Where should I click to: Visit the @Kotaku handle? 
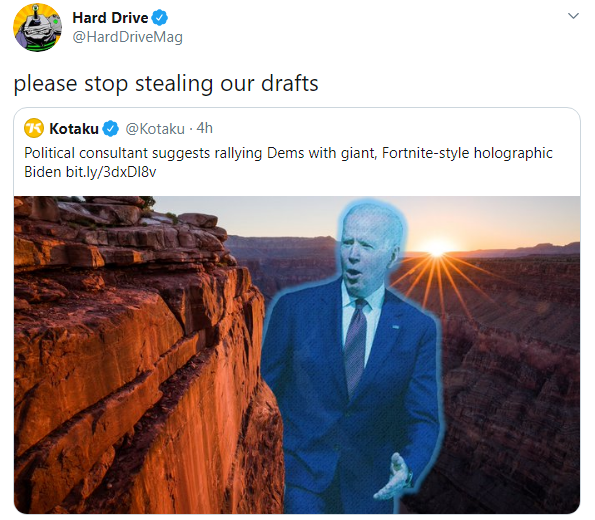tap(155, 129)
